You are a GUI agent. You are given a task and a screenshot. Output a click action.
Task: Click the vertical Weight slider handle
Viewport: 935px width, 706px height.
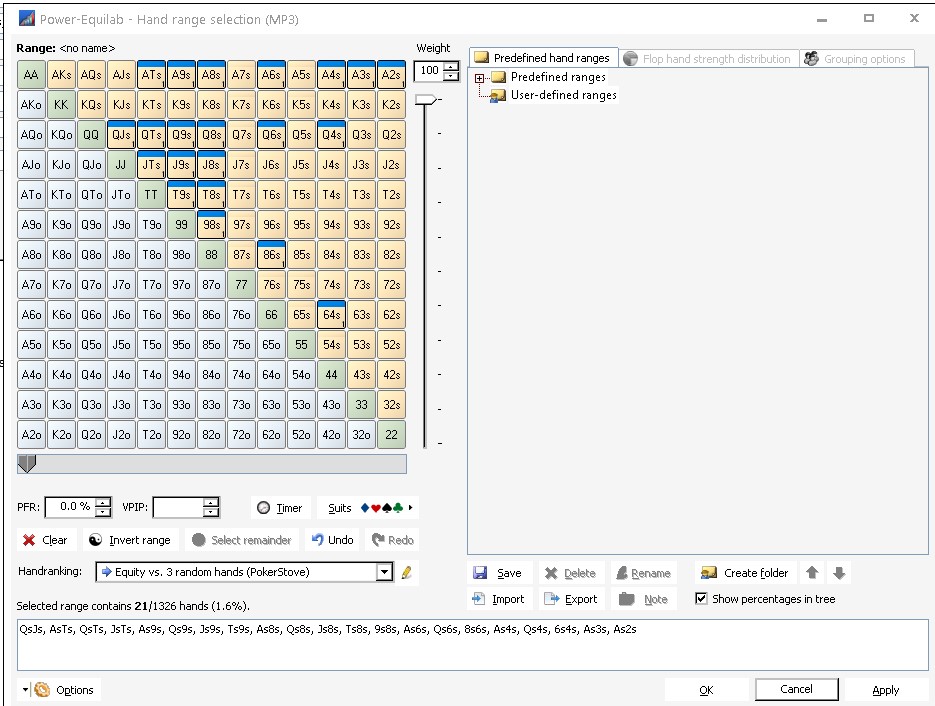(425, 99)
